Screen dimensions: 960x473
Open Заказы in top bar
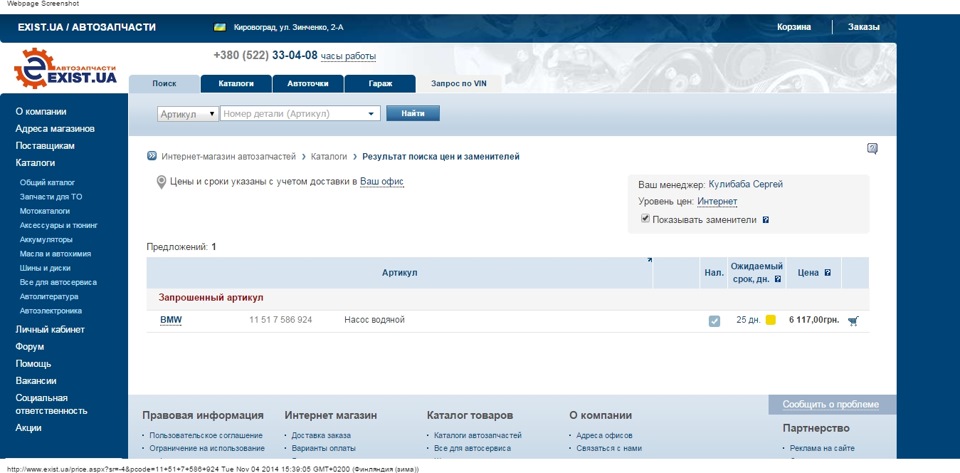pos(863,27)
